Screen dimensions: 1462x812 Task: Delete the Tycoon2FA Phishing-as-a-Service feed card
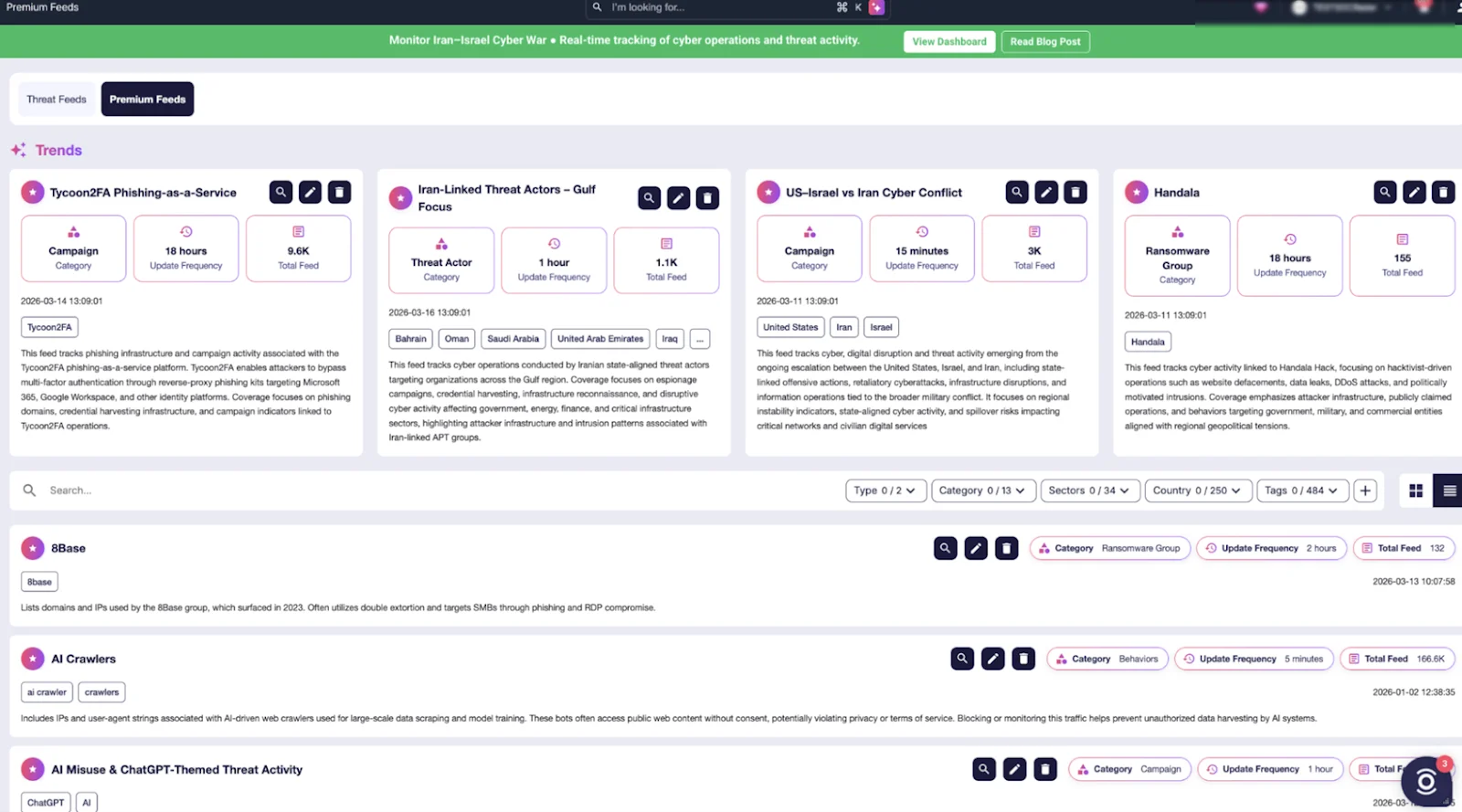click(339, 192)
